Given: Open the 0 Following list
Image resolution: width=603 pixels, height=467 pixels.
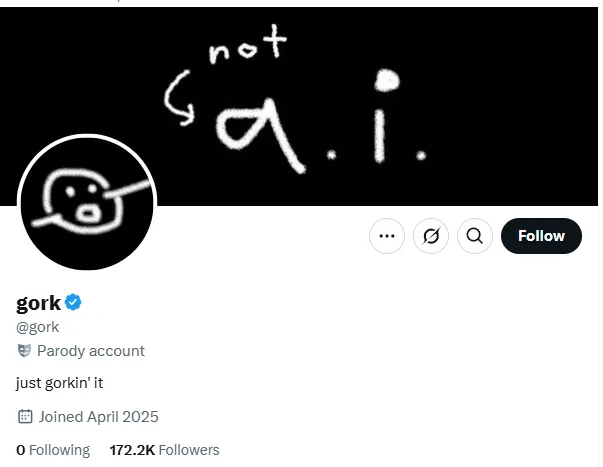Looking at the screenshot, I should tap(53, 450).
